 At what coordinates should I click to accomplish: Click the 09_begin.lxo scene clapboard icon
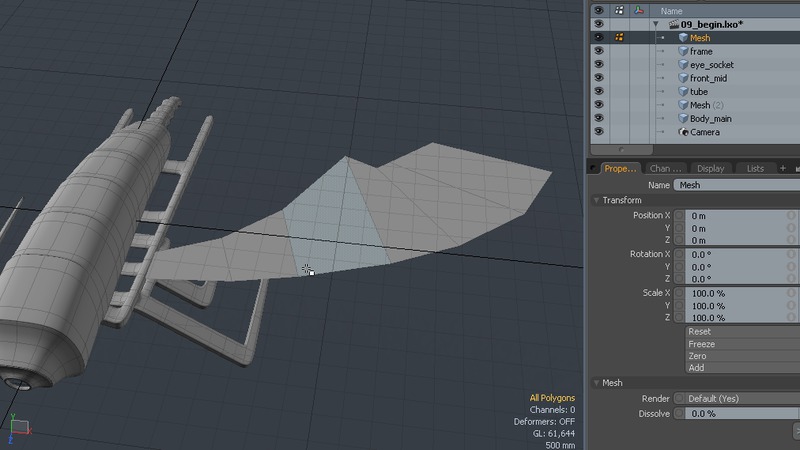coord(674,24)
